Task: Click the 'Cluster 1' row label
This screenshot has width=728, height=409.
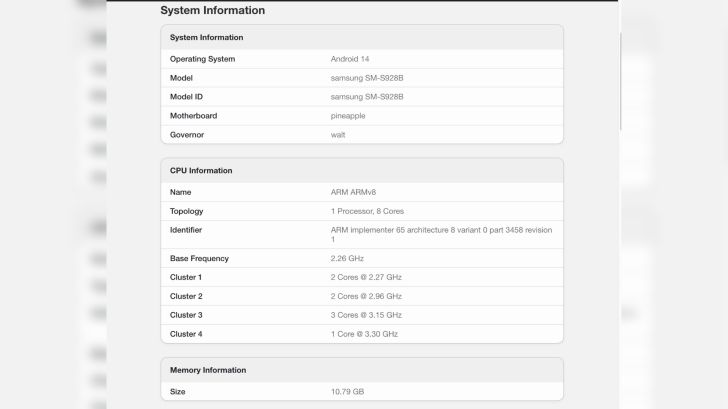Action: (x=186, y=277)
